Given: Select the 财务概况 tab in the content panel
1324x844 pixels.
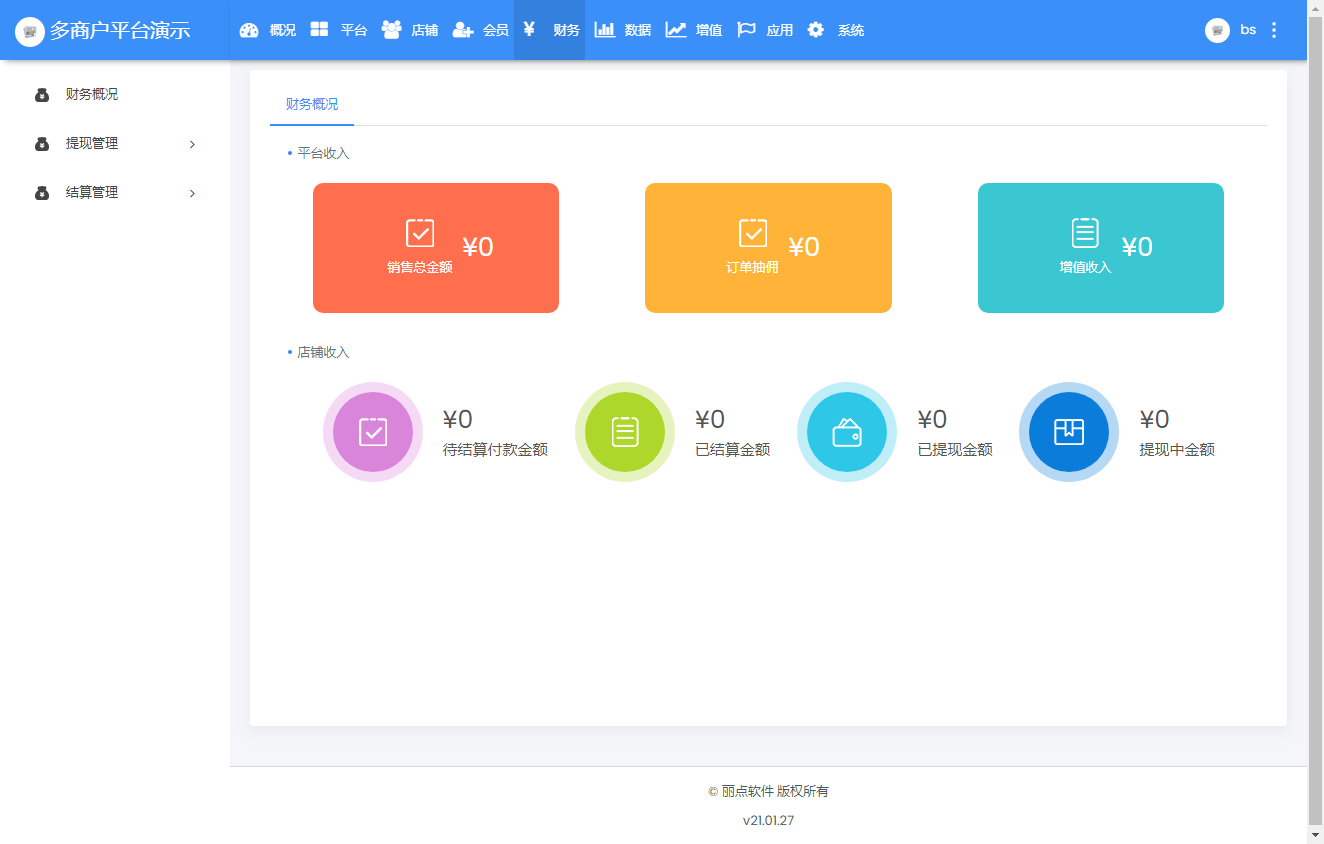Looking at the screenshot, I should (x=312, y=104).
